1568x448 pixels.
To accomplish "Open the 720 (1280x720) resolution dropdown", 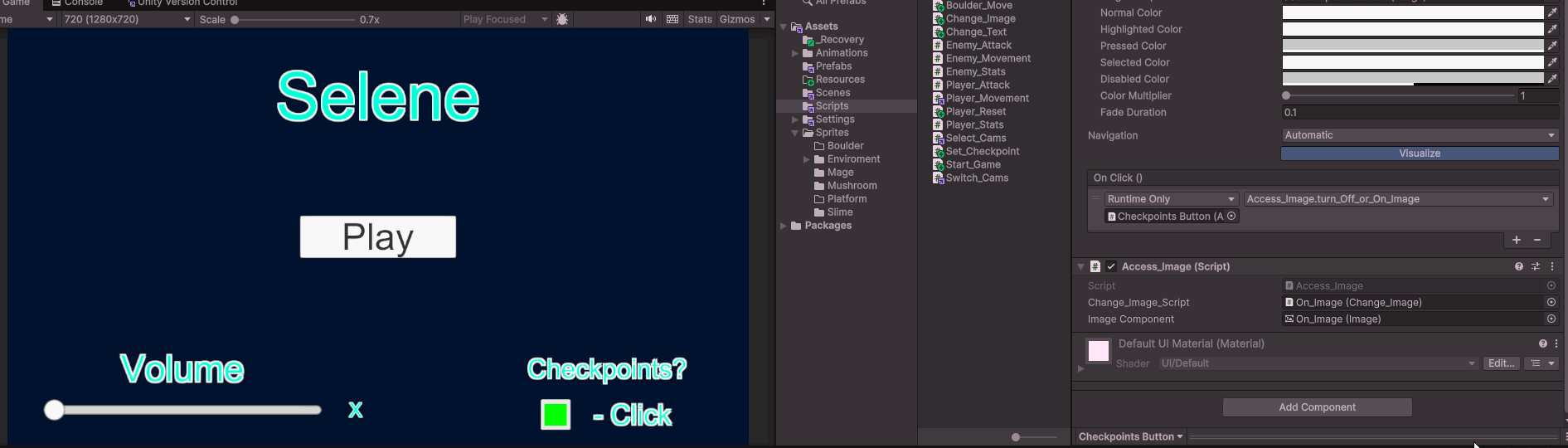I will click(x=127, y=19).
